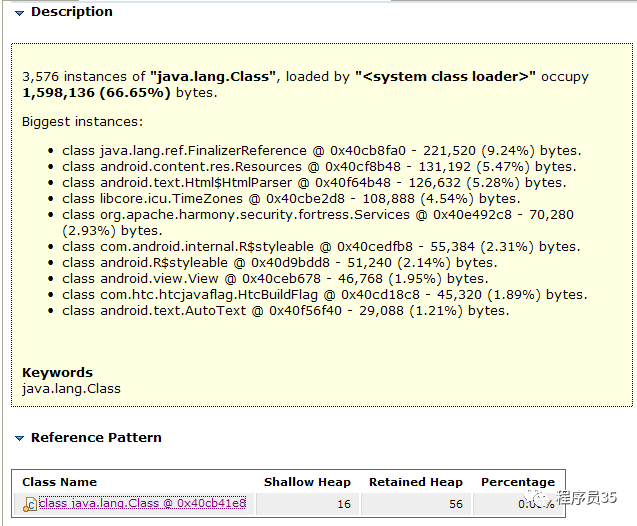Open class java.lang.Class @ 0x40cb41e8 link
This screenshot has width=637, height=526.
click(x=142, y=503)
